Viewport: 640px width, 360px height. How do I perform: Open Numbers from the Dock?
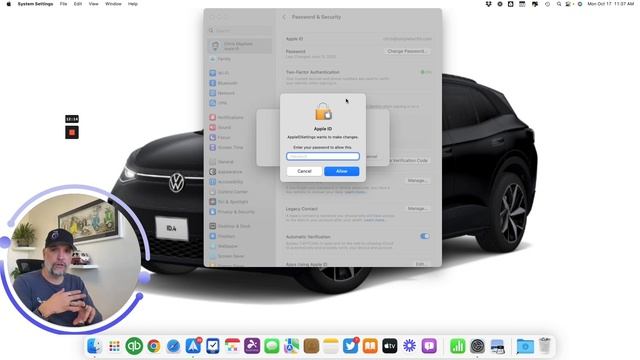tap(457, 346)
